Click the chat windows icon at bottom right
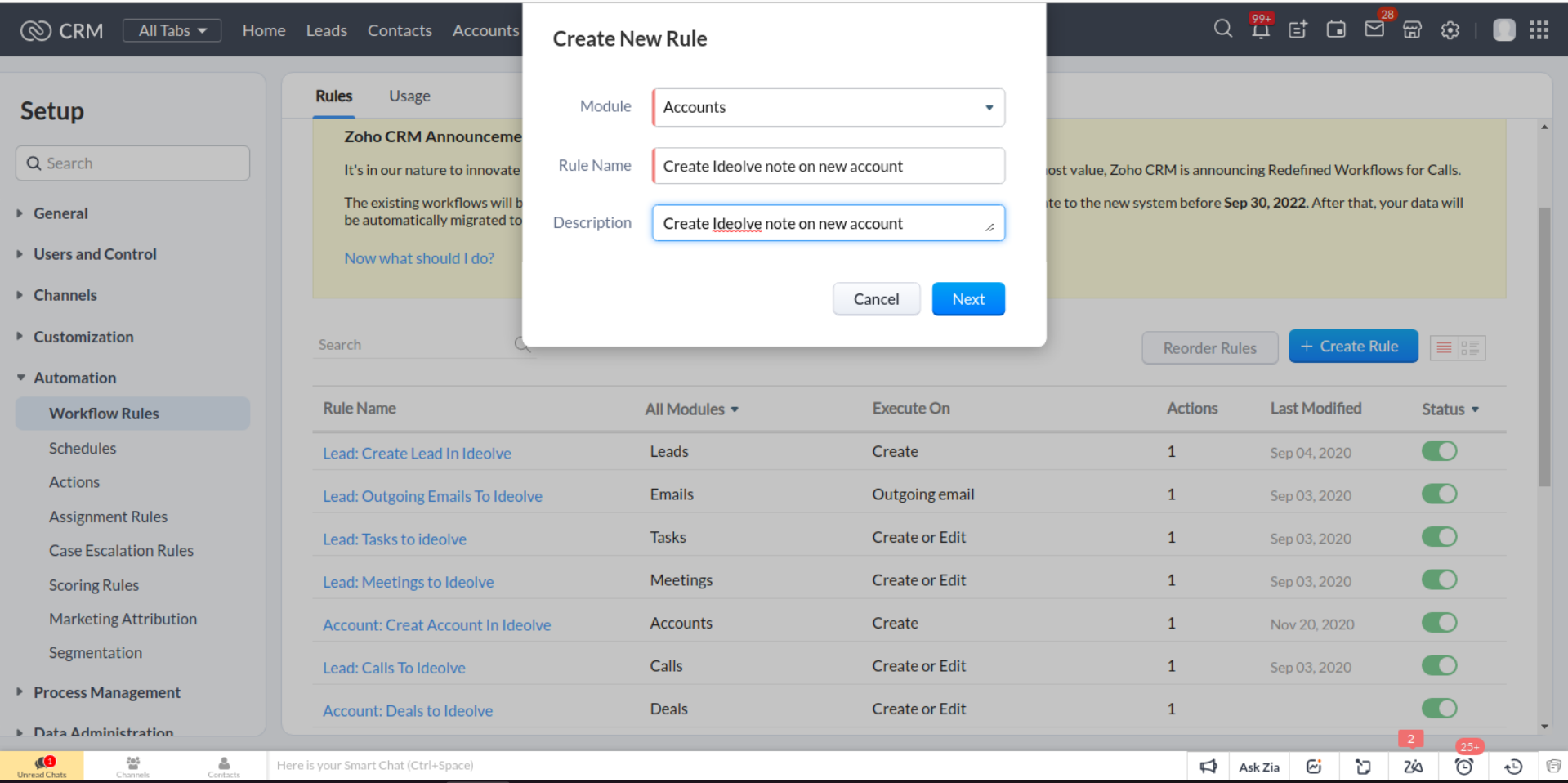Screen dimensions: 1568x783 [x=1553, y=766]
